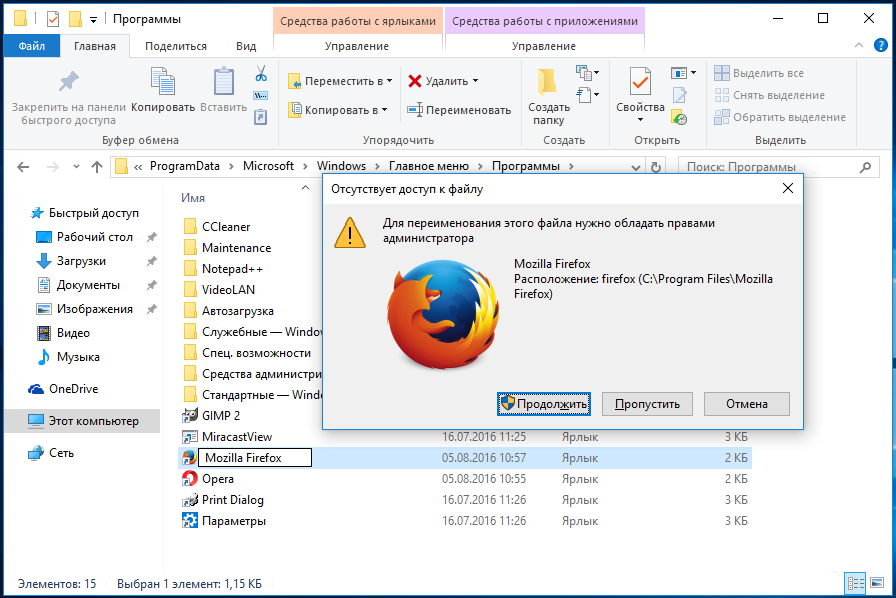896x598 pixels.
Task: Switch to the Вид tab
Action: point(246,46)
